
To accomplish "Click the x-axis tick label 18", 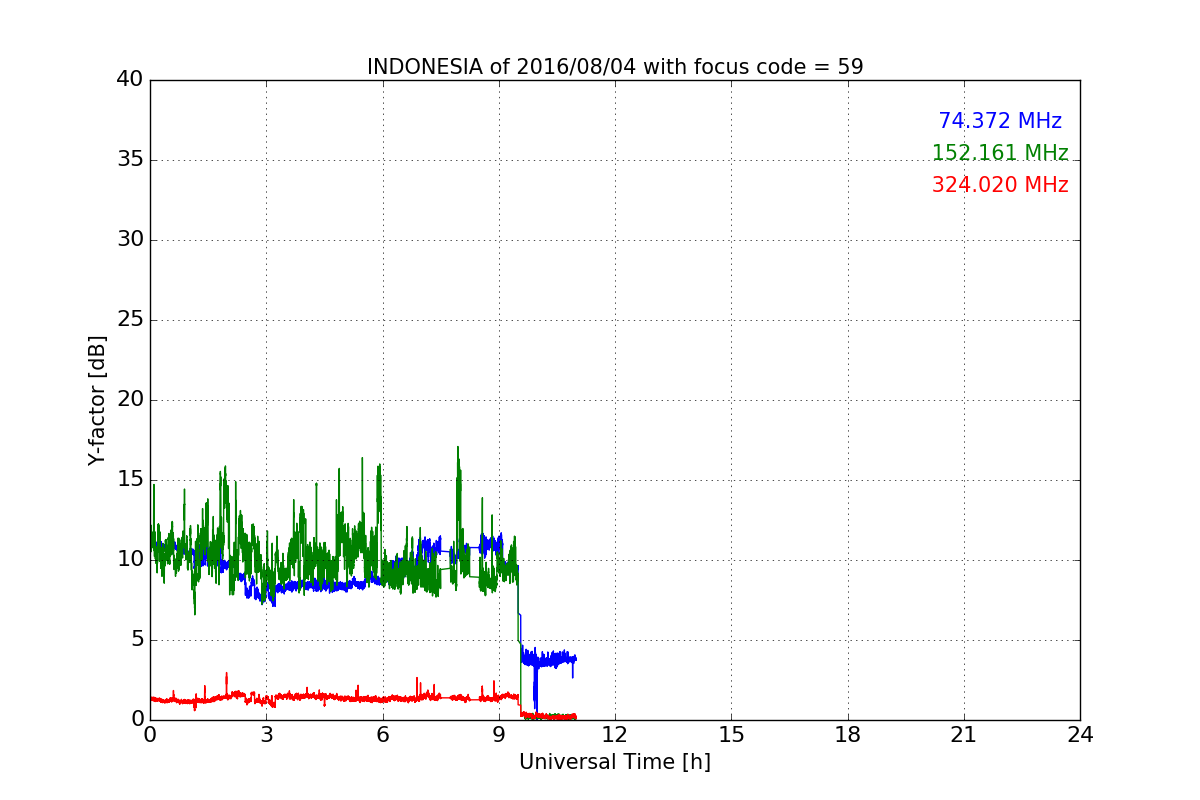I will pos(848,735).
